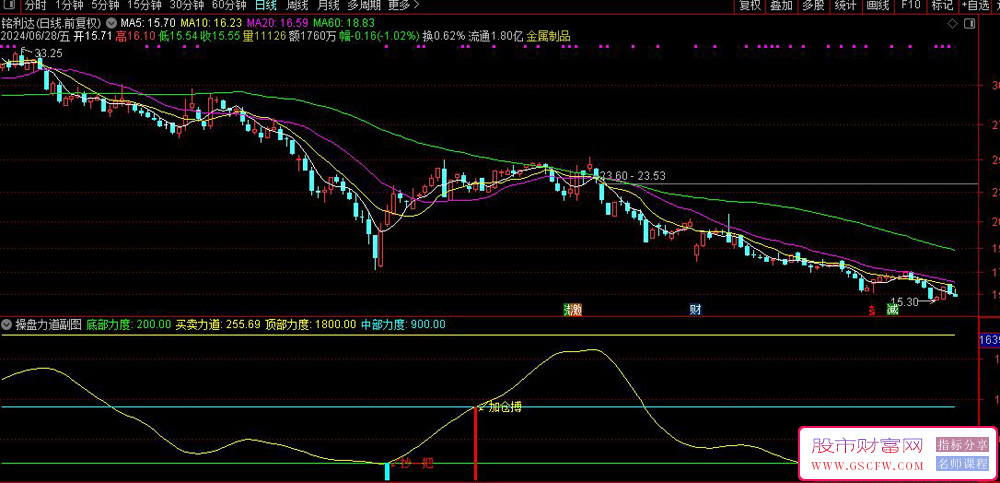Screen dimensions: 1000x483
Task: Click the 33.25 high price label
Action: [x=48, y=53]
